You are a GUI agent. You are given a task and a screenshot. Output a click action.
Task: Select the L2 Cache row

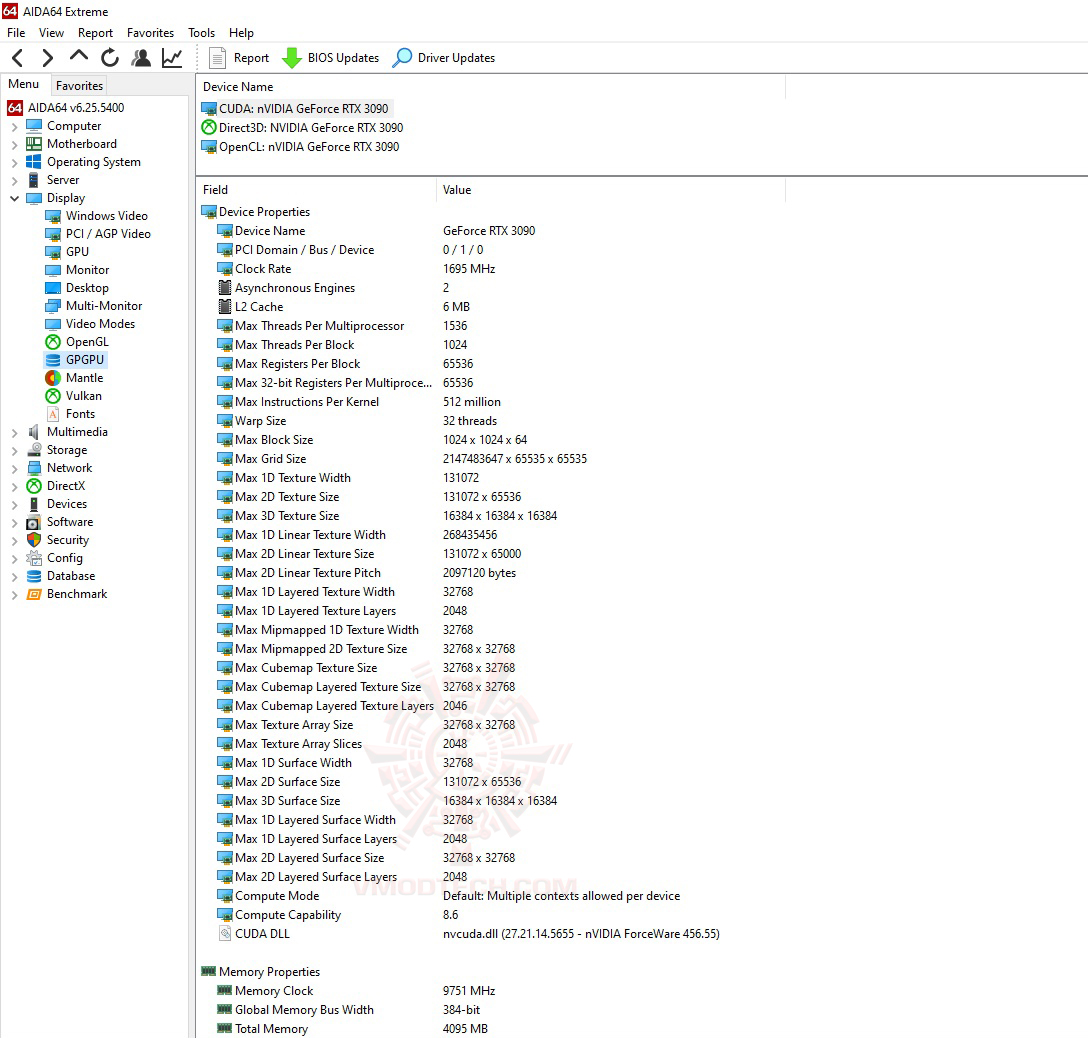coord(343,307)
